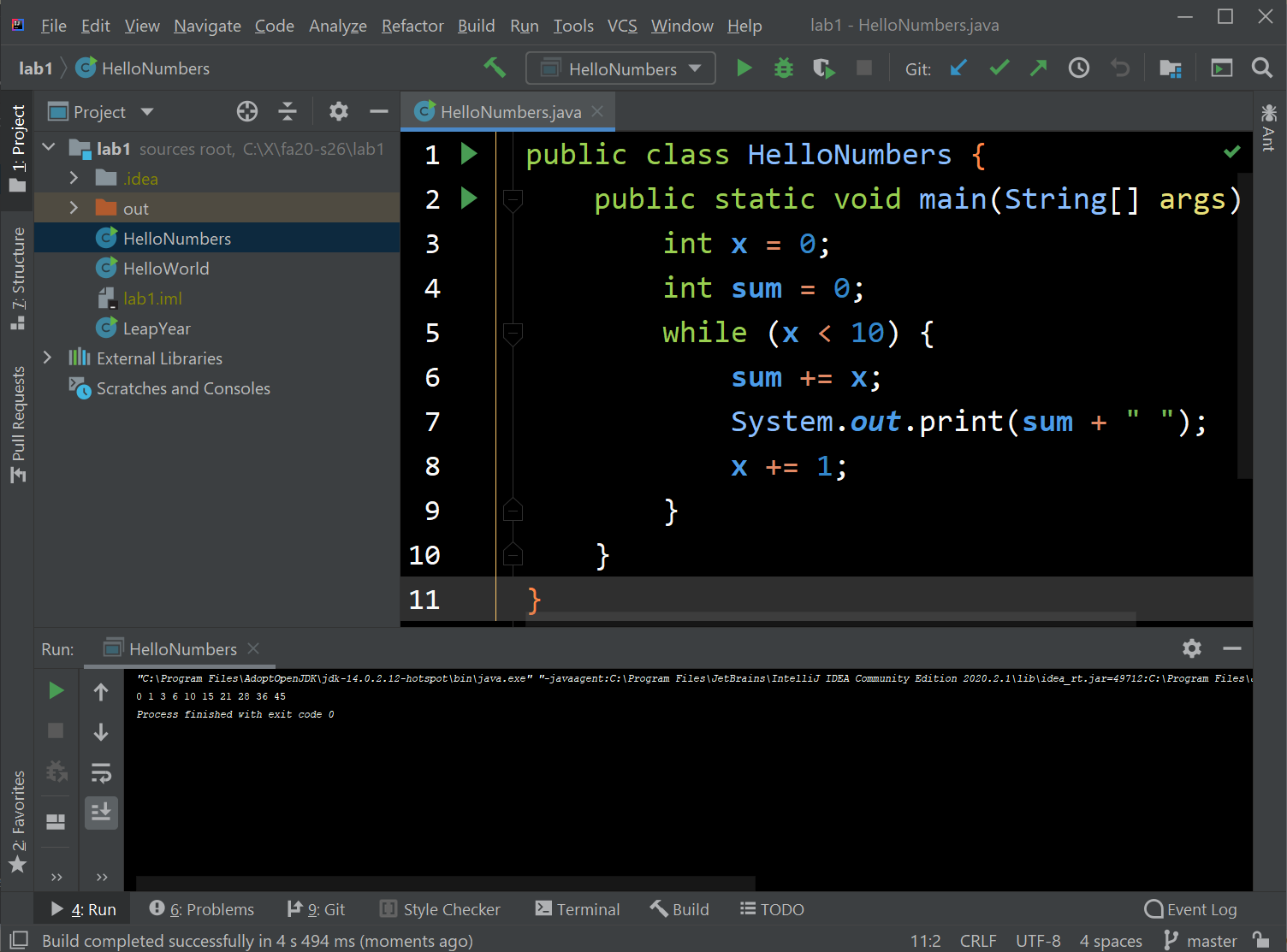Fold main method at line 2
Screen dimensions: 1287x952
click(x=513, y=199)
